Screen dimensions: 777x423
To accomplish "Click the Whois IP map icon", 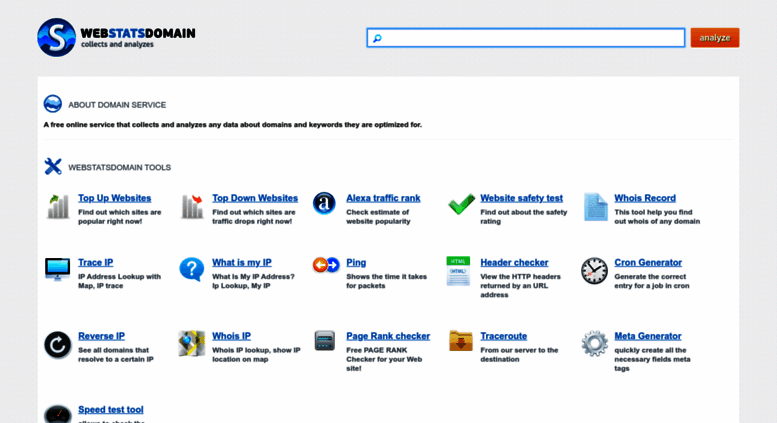I will 192,343.
